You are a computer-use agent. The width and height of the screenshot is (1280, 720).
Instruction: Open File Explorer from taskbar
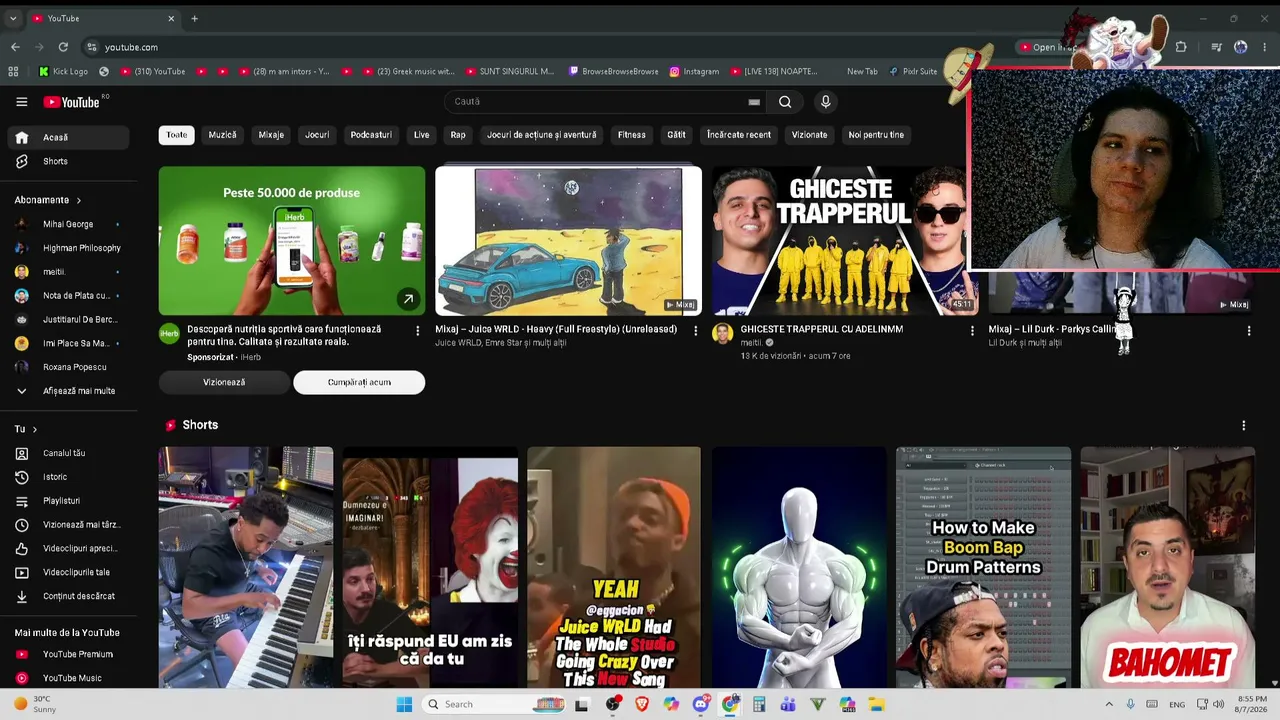click(x=876, y=704)
